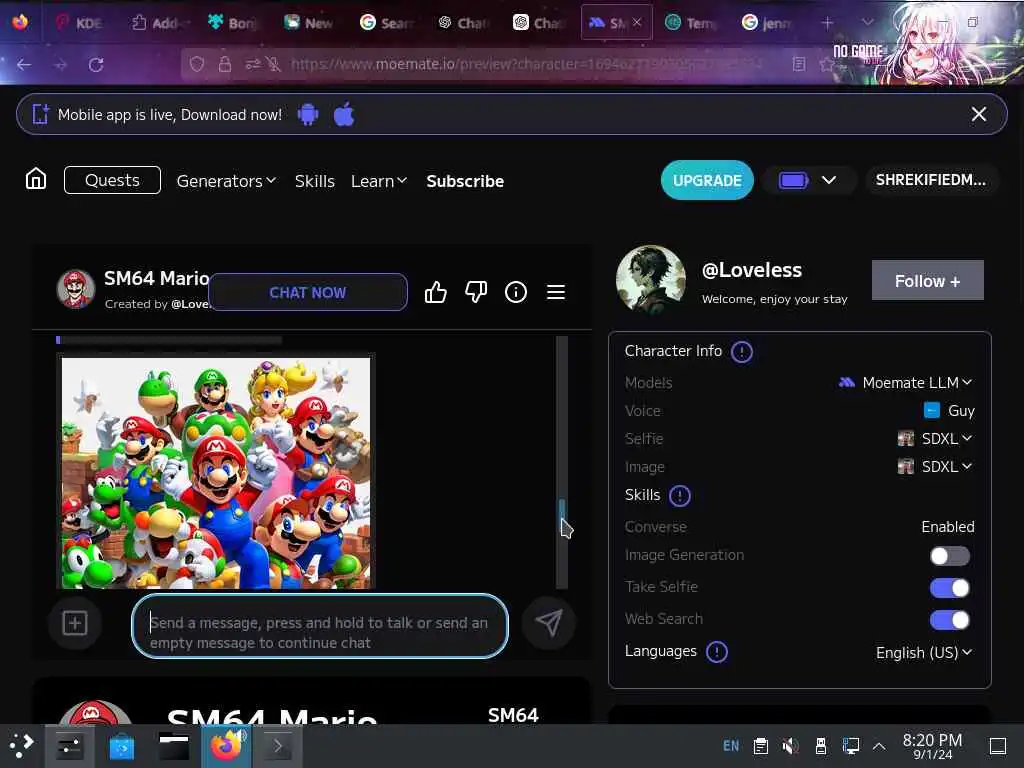Expand the Generators dropdown menu
Viewport: 1024px width, 768px height.
(226, 181)
